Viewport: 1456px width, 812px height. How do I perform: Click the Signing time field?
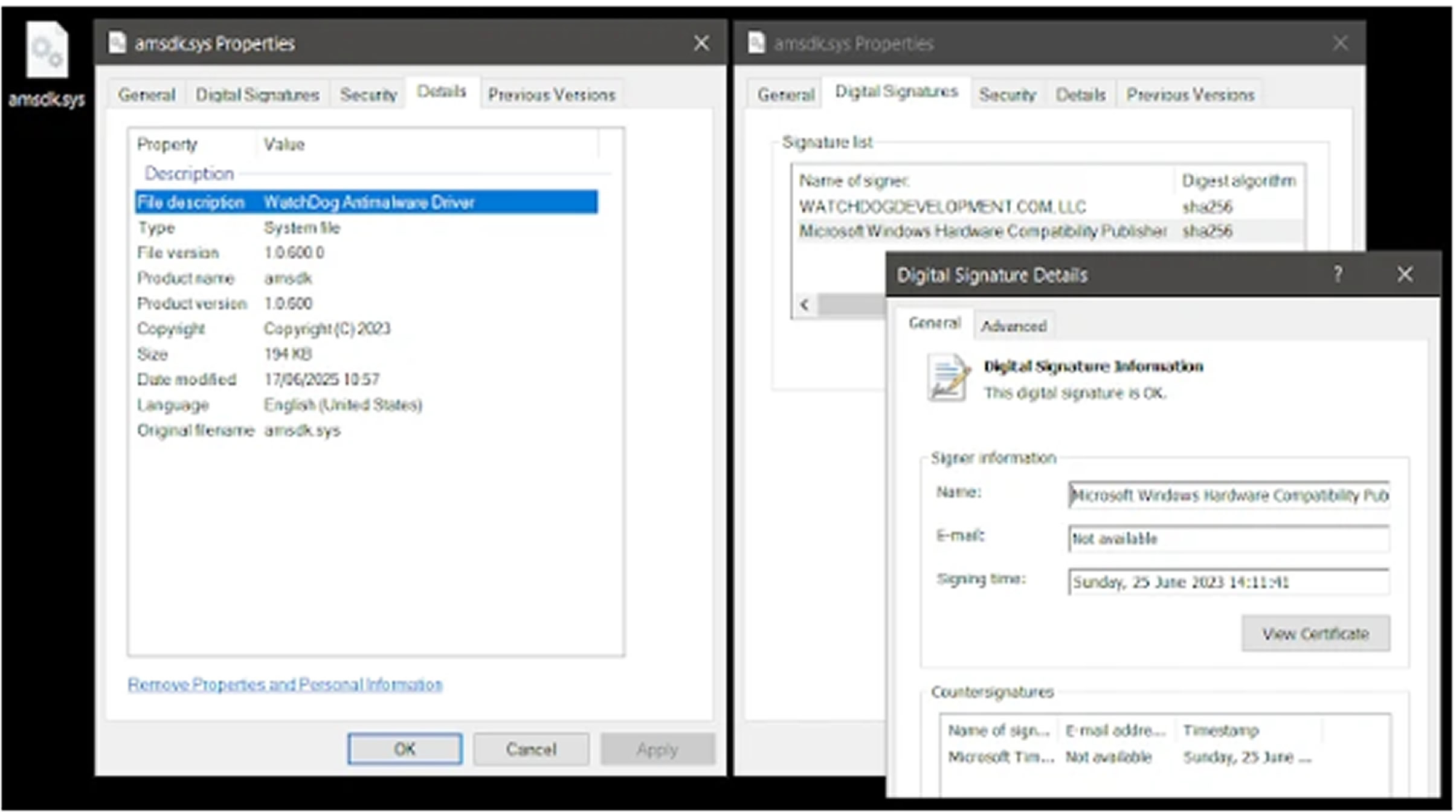point(1228,582)
